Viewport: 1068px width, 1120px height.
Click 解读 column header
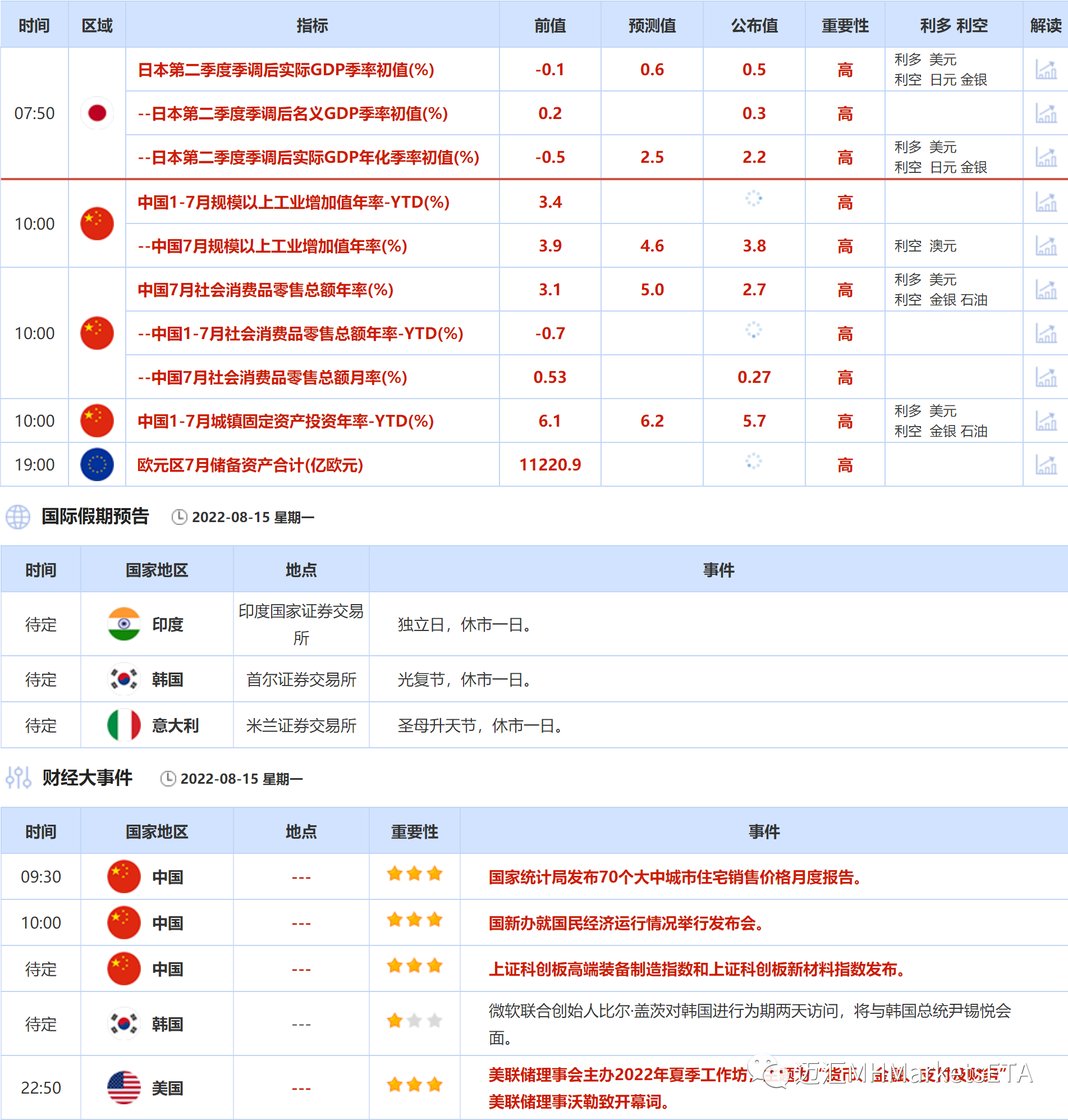pos(1046,26)
